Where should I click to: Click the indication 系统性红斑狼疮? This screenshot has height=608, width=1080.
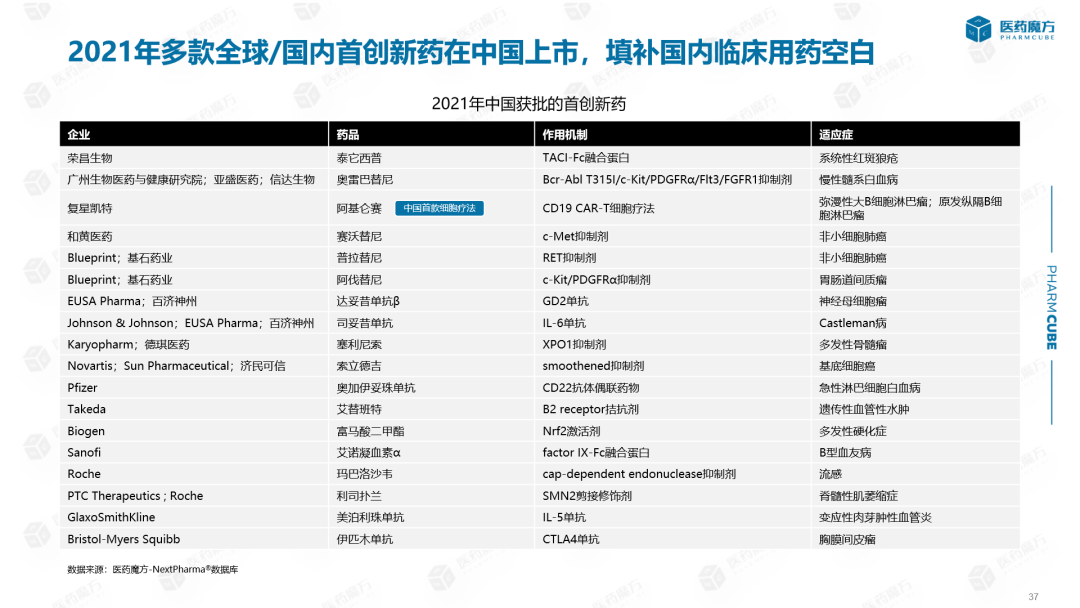[858, 158]
